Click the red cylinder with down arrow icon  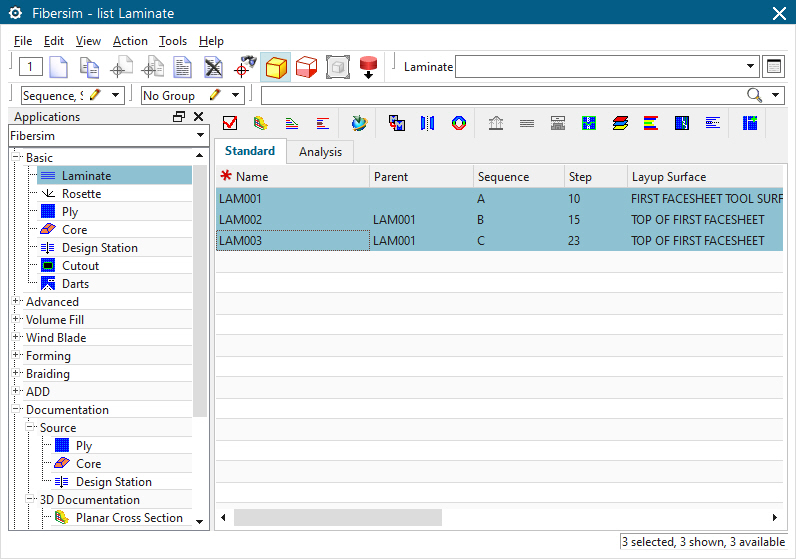pyautogui.click(x=368, y=67)
